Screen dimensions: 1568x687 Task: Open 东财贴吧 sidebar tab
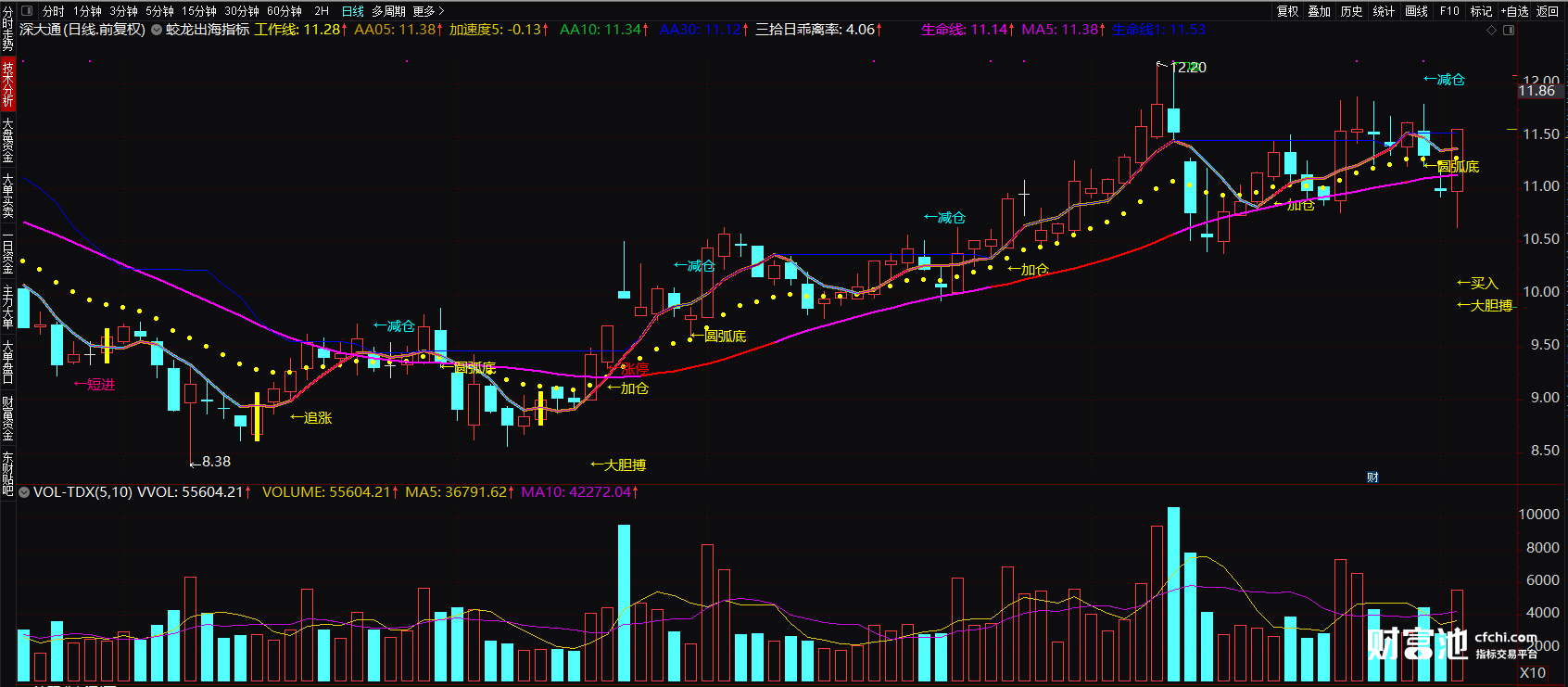coord(7,474)
